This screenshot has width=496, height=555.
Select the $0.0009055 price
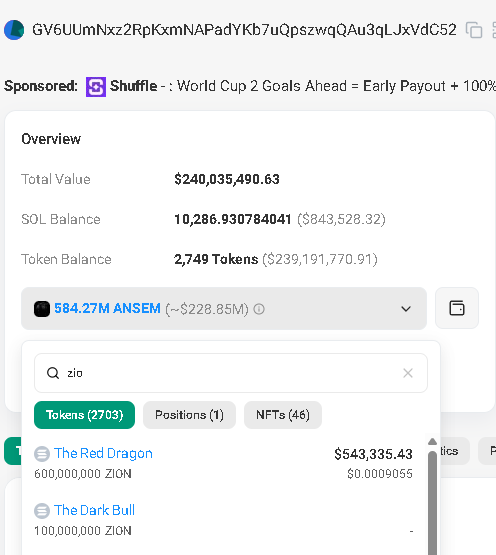380,474
